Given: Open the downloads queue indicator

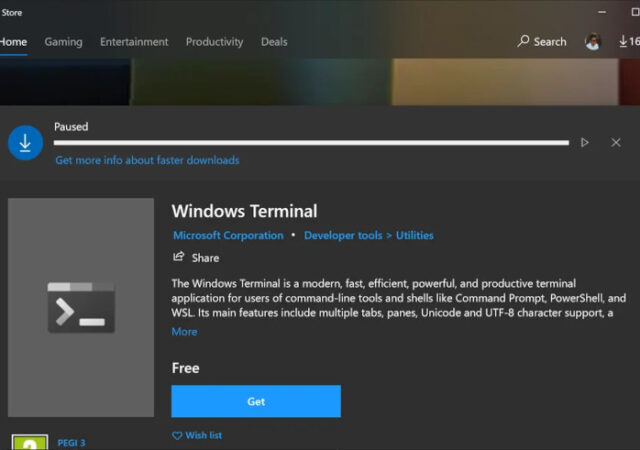Looking at the screenshot, I should pyautogui.click(x=629, y=41).
